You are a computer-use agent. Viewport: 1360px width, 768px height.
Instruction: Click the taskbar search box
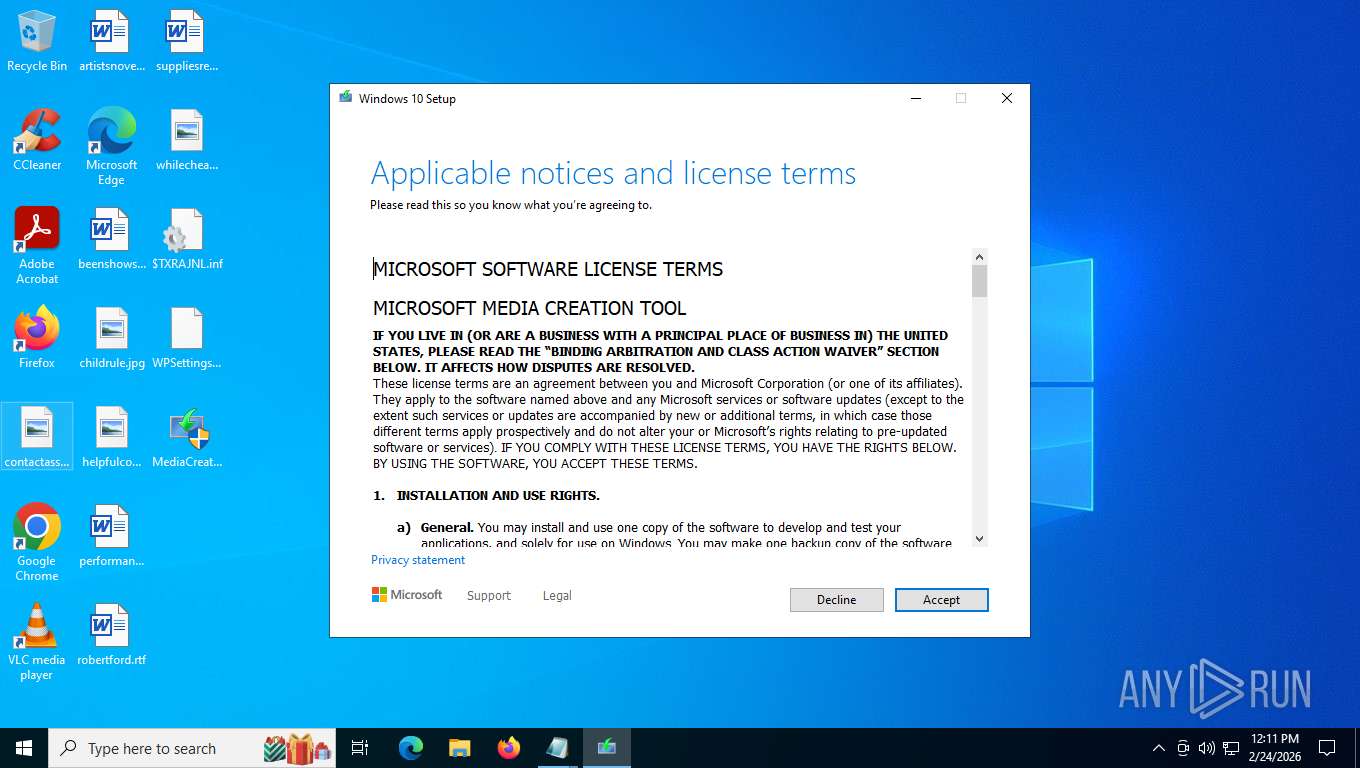click(x=194, y=748)
